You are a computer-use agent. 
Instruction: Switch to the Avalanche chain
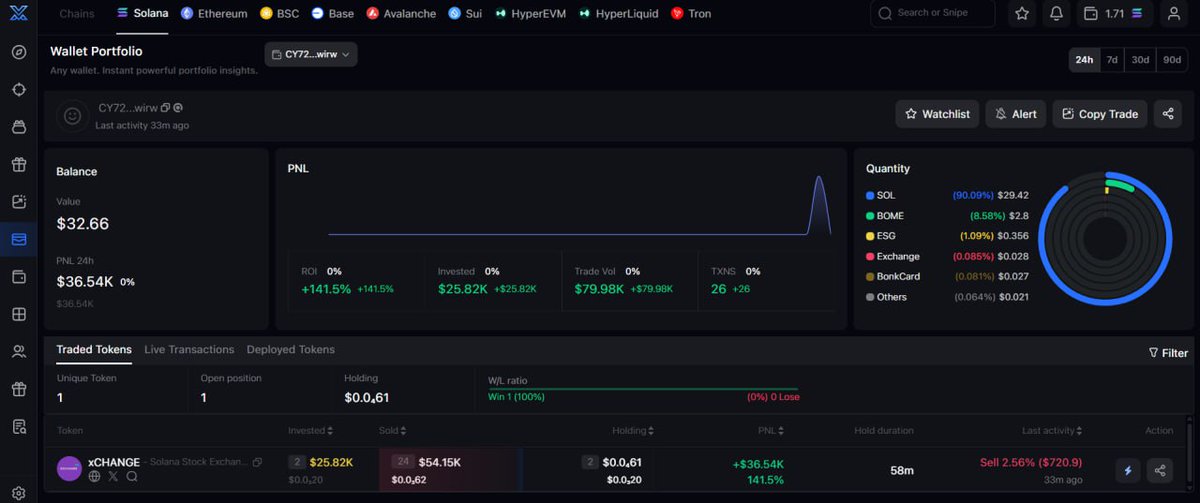point(401,14)
